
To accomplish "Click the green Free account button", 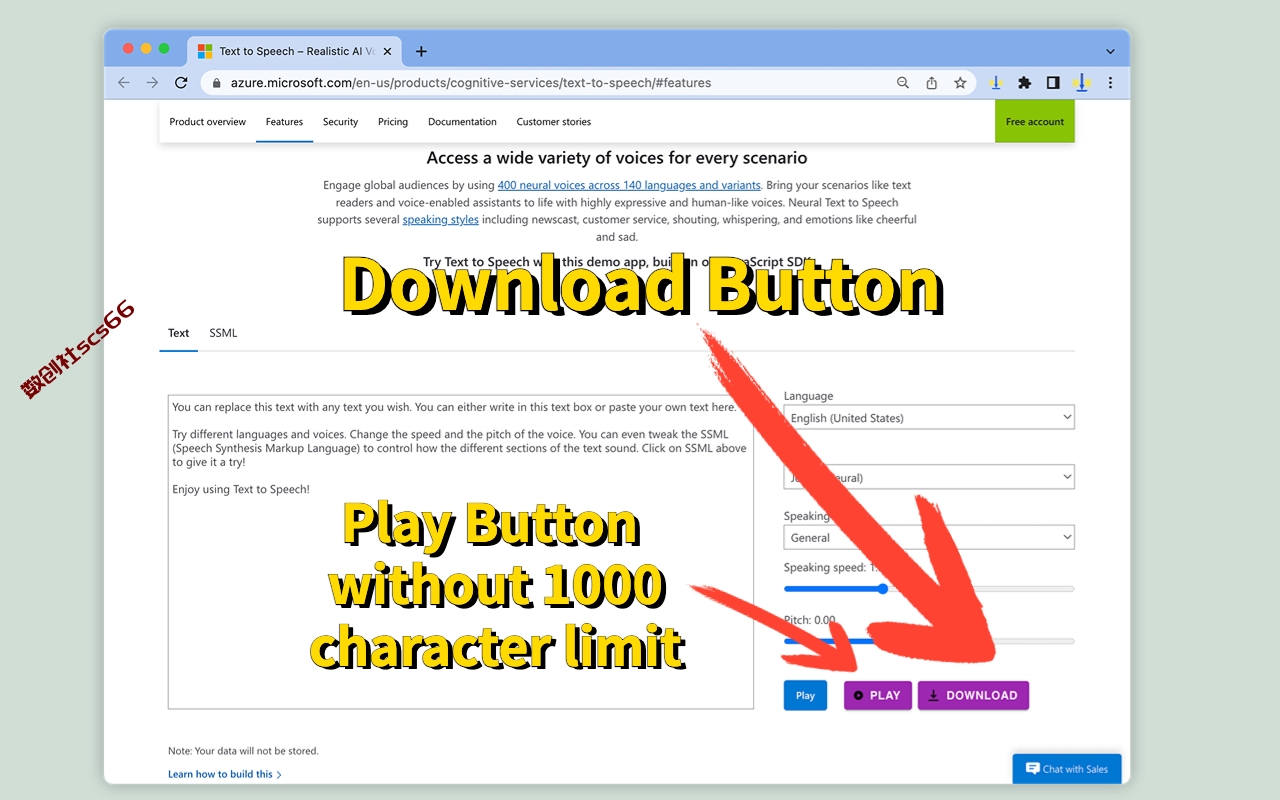I will pyautogui.click(x=1035, y=122).
